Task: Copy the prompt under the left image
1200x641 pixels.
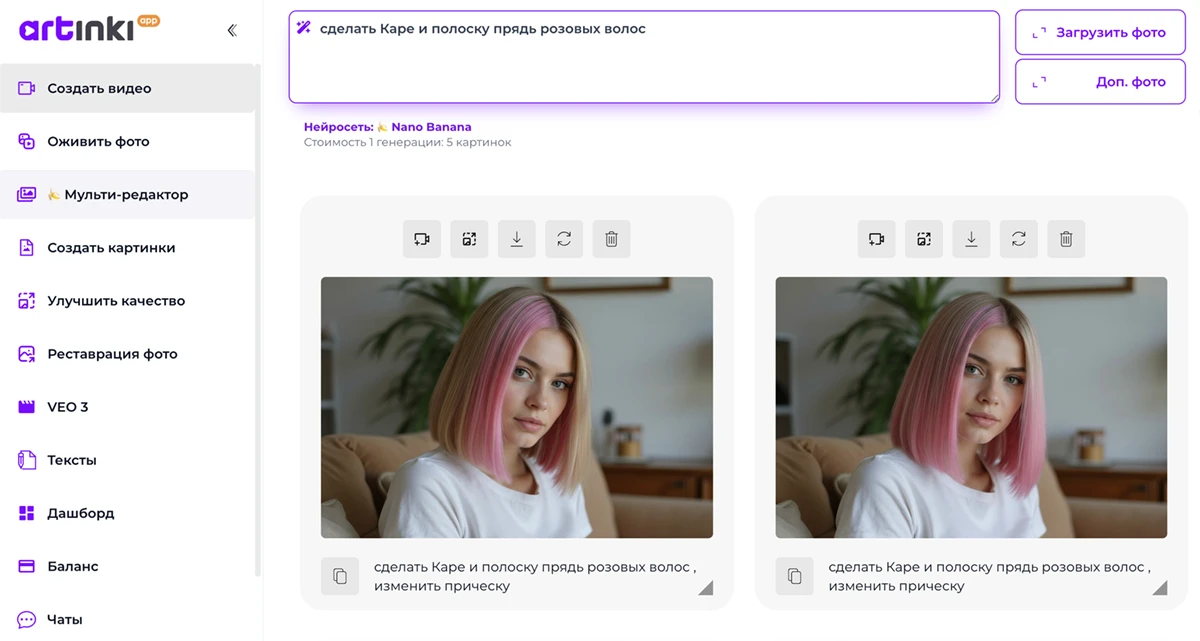Action: point(340,576)
